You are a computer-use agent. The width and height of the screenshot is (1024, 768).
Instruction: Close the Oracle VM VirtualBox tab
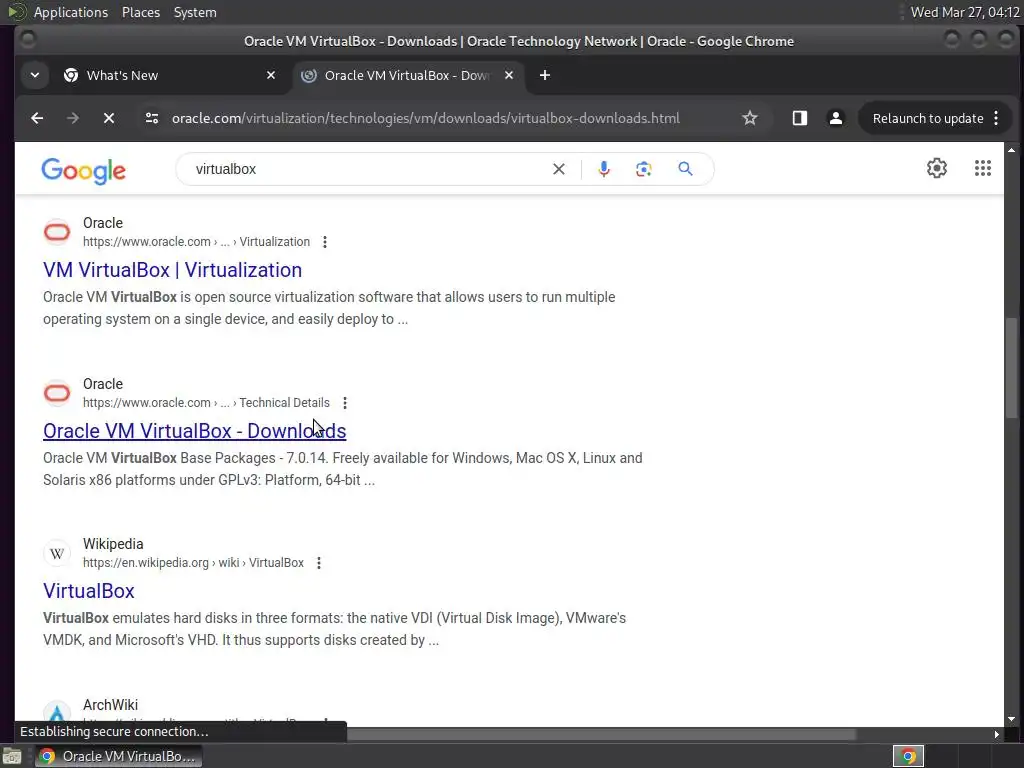[509, 75]
